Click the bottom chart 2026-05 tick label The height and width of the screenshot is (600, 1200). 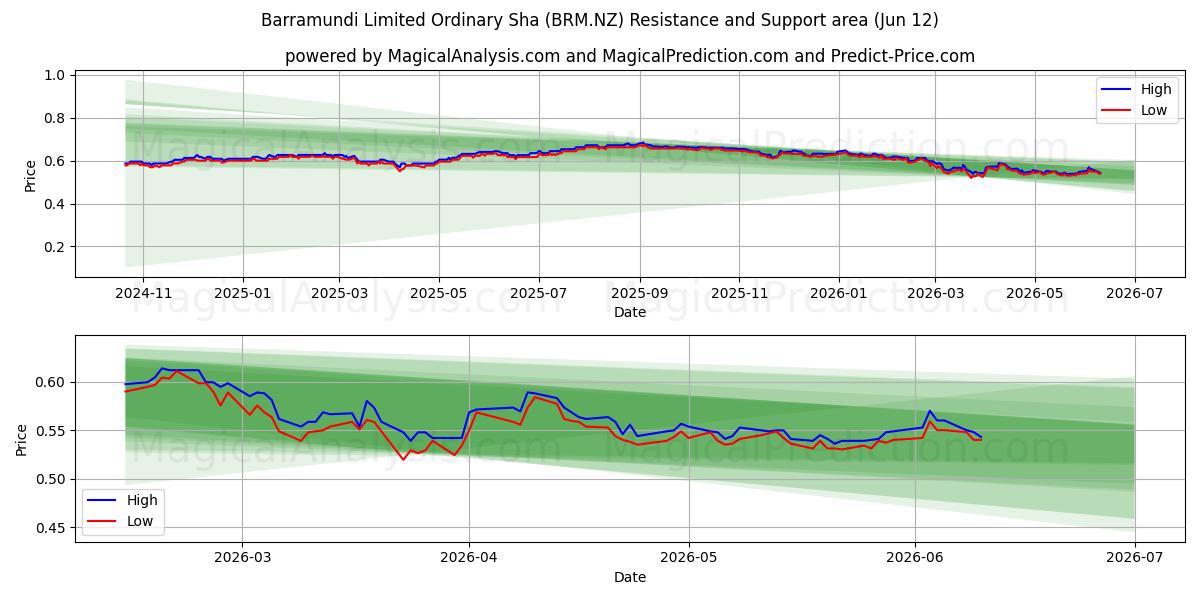(x=690, y=558)
